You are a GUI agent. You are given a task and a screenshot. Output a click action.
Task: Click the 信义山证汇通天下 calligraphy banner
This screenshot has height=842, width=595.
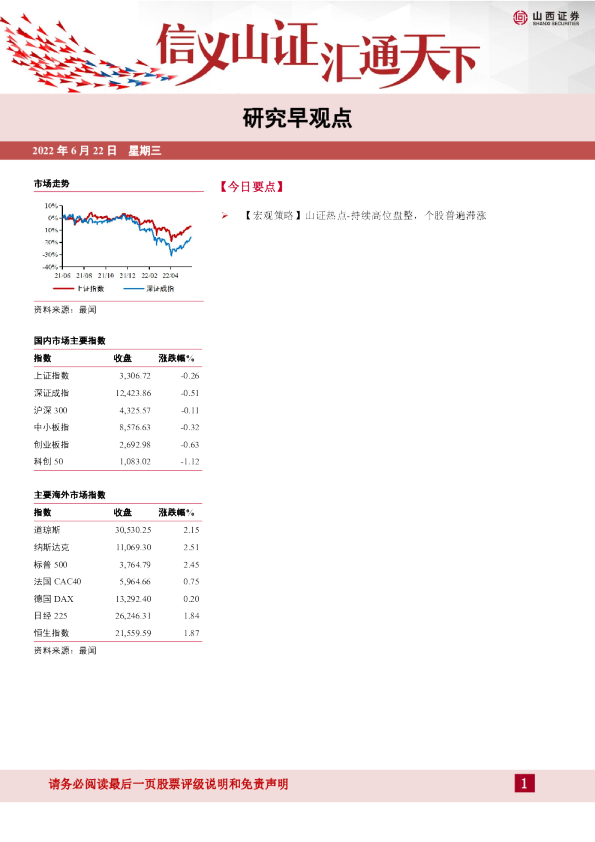pyautogui.click(x=318, y=54)
